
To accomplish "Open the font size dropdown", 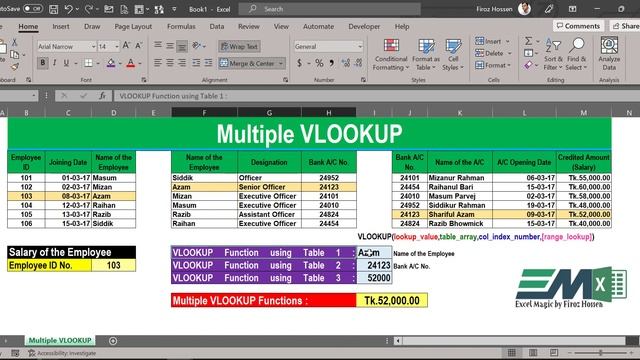I will (117, 47).
